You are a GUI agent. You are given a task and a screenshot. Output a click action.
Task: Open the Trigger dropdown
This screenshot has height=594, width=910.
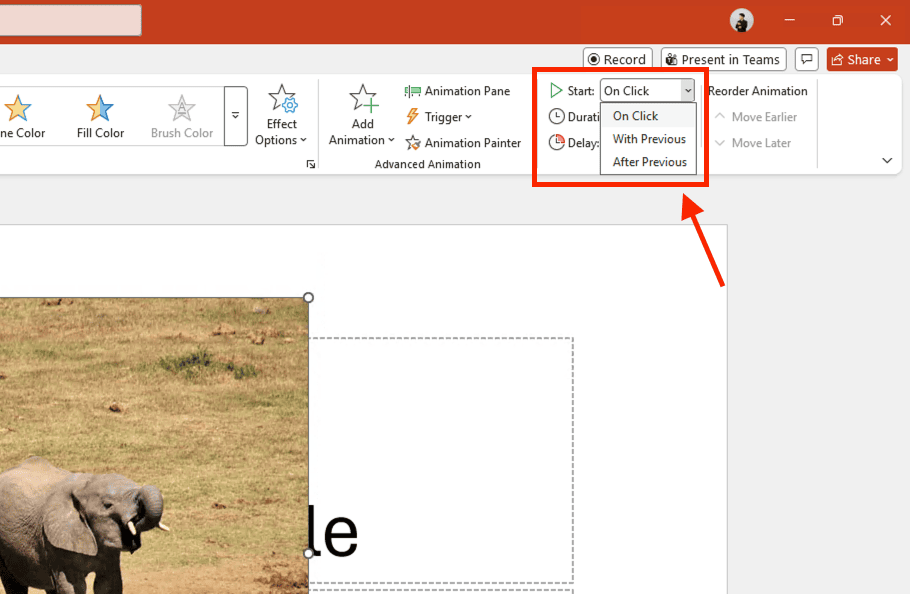coord(438,117)
